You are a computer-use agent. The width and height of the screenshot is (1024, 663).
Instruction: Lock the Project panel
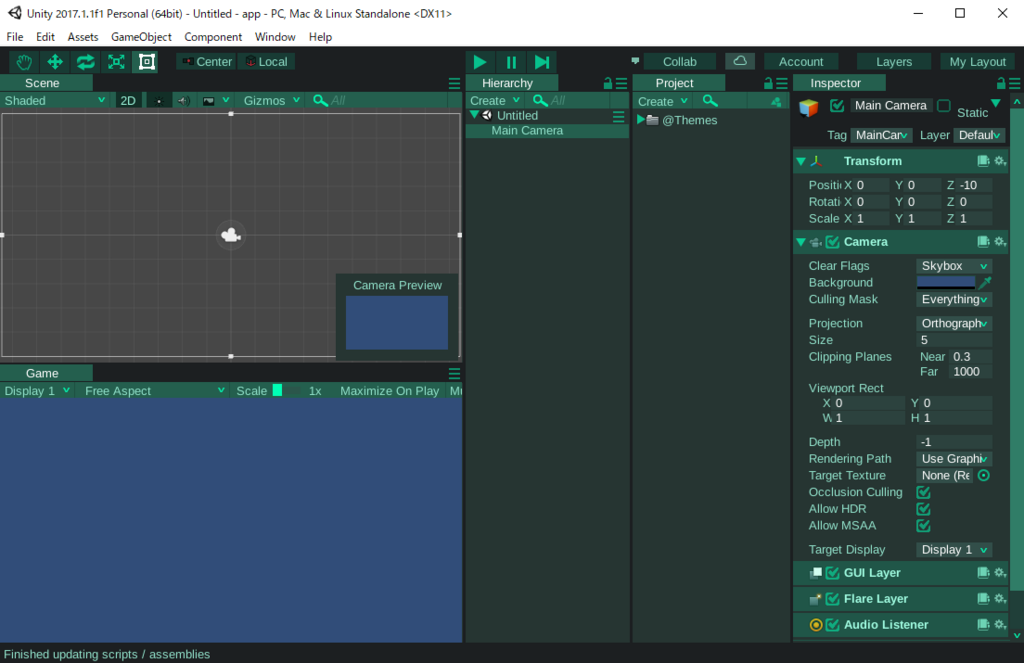(x=768, y=83)
